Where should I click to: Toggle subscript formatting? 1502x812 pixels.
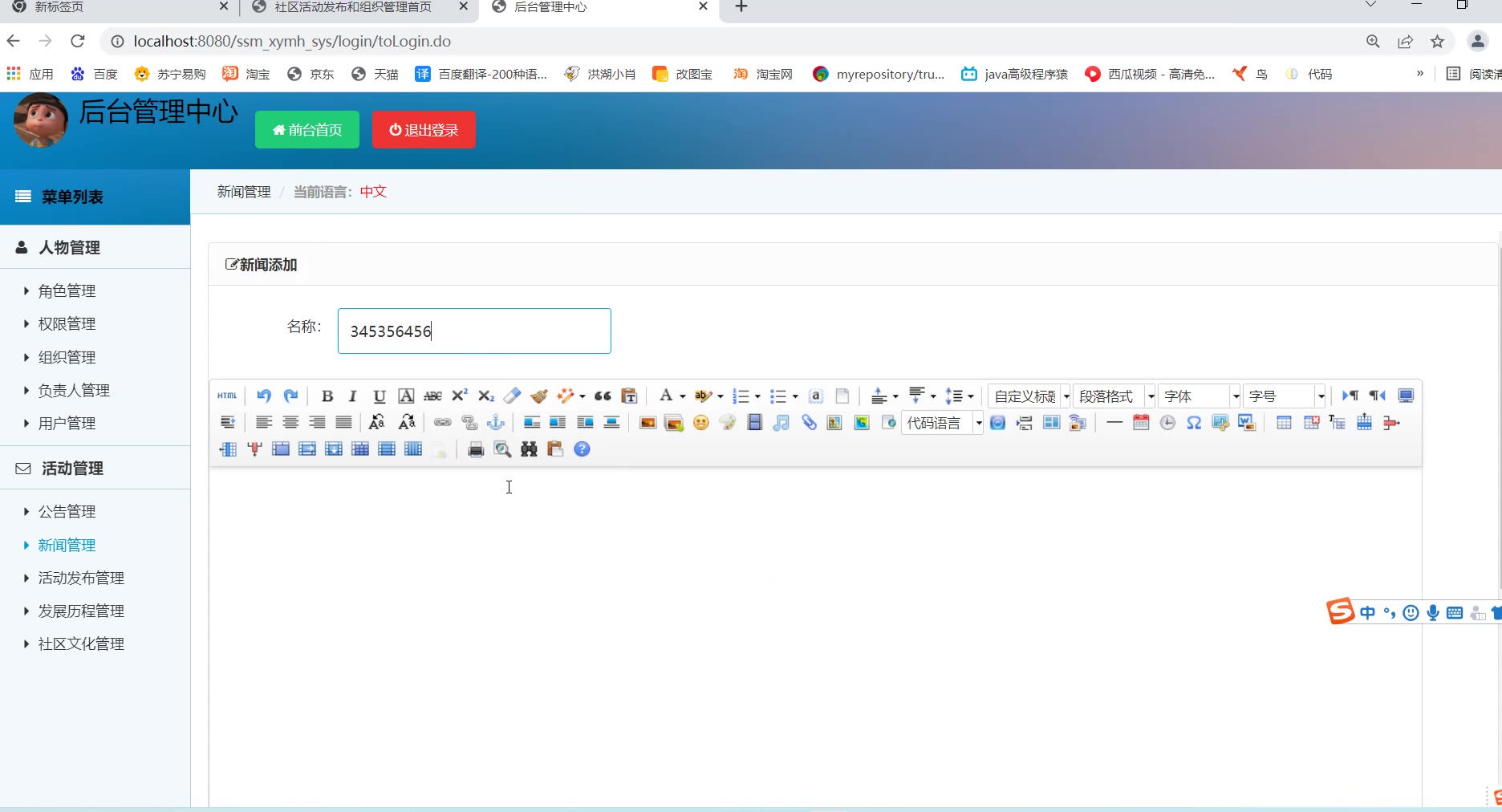click(486, 396)
